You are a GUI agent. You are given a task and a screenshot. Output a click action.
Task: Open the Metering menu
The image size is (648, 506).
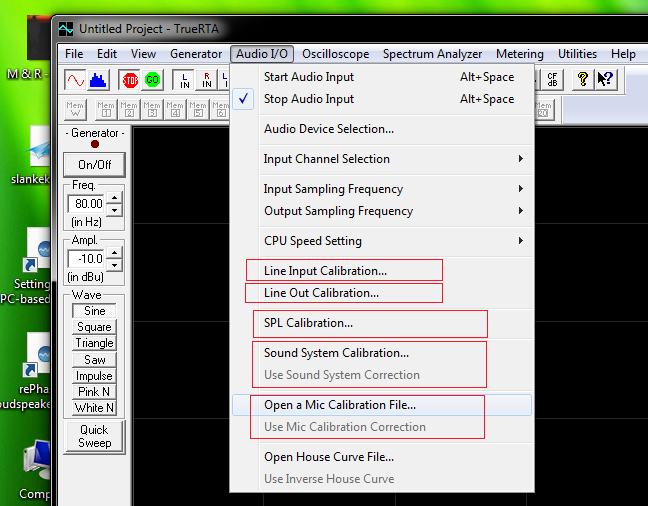520,54
